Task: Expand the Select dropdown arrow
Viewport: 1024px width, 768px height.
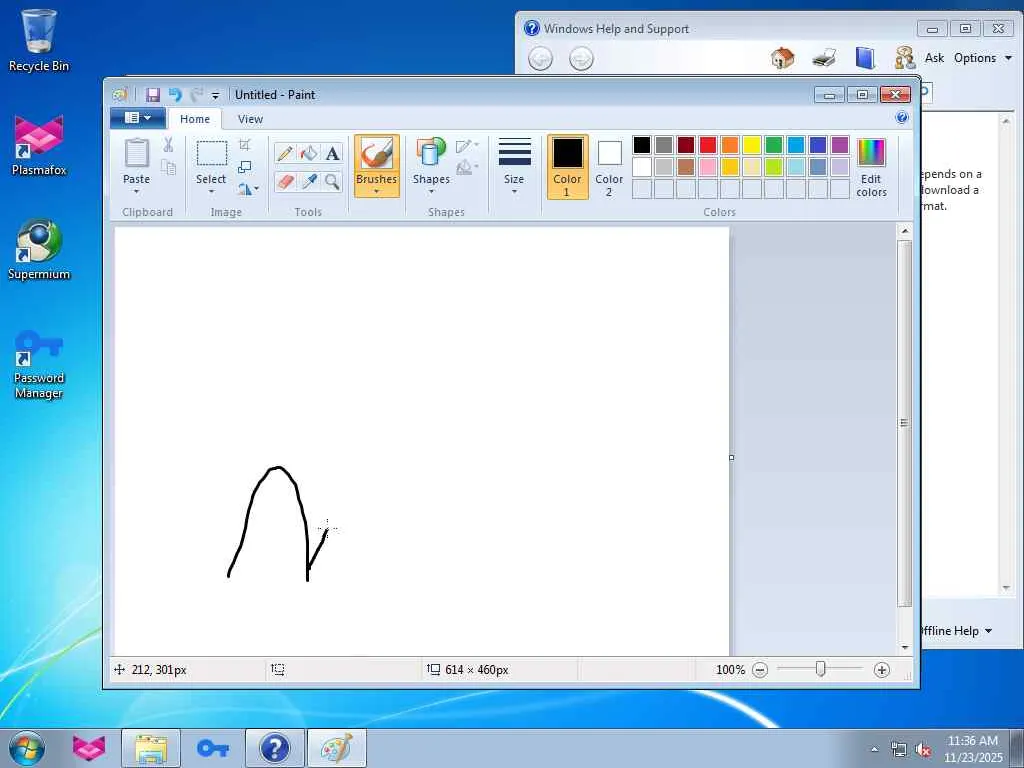Action: 211,191
